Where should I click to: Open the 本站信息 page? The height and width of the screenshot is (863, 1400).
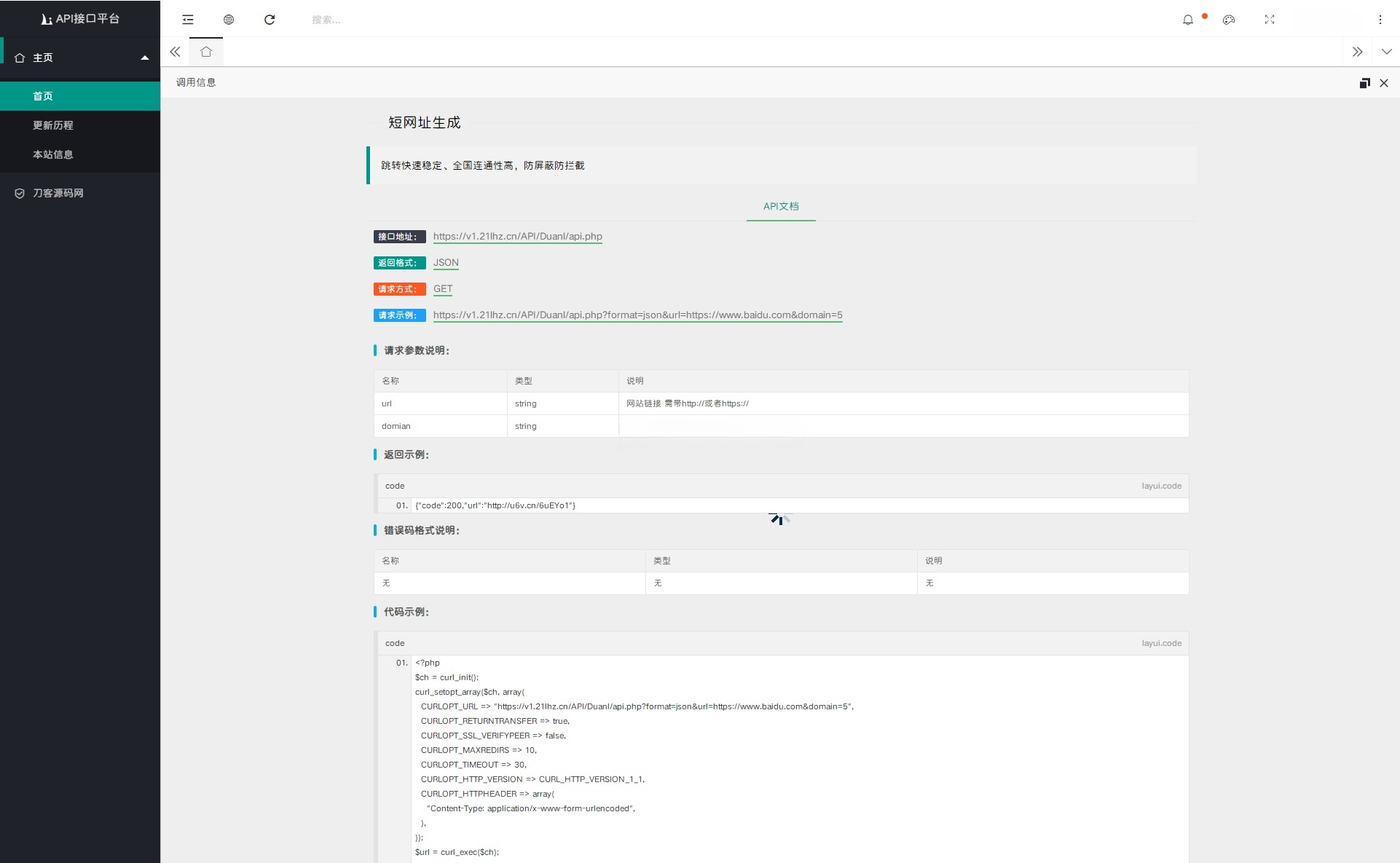coord(52,154)
